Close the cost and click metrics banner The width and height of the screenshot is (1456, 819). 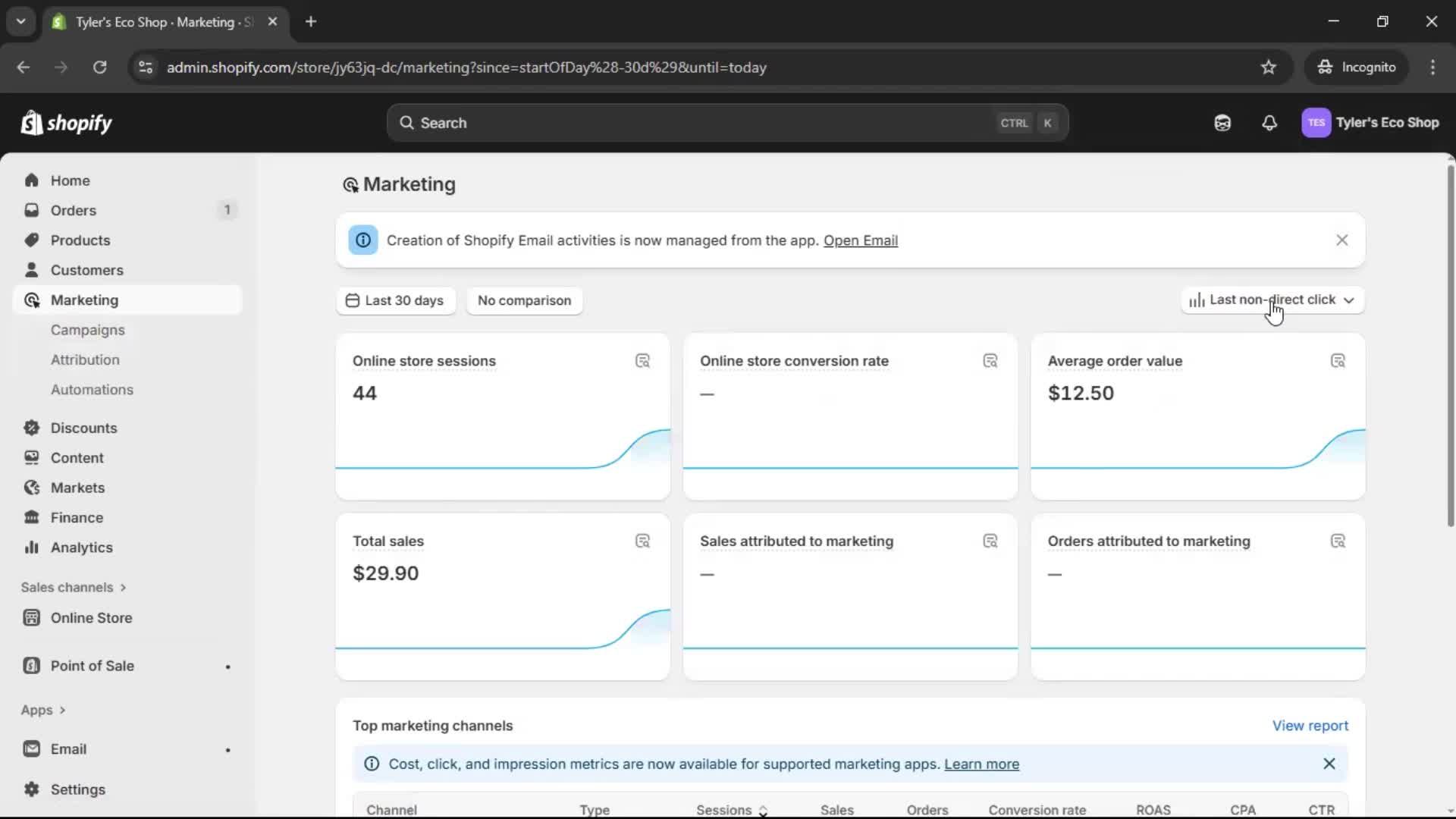[1330, 764]
